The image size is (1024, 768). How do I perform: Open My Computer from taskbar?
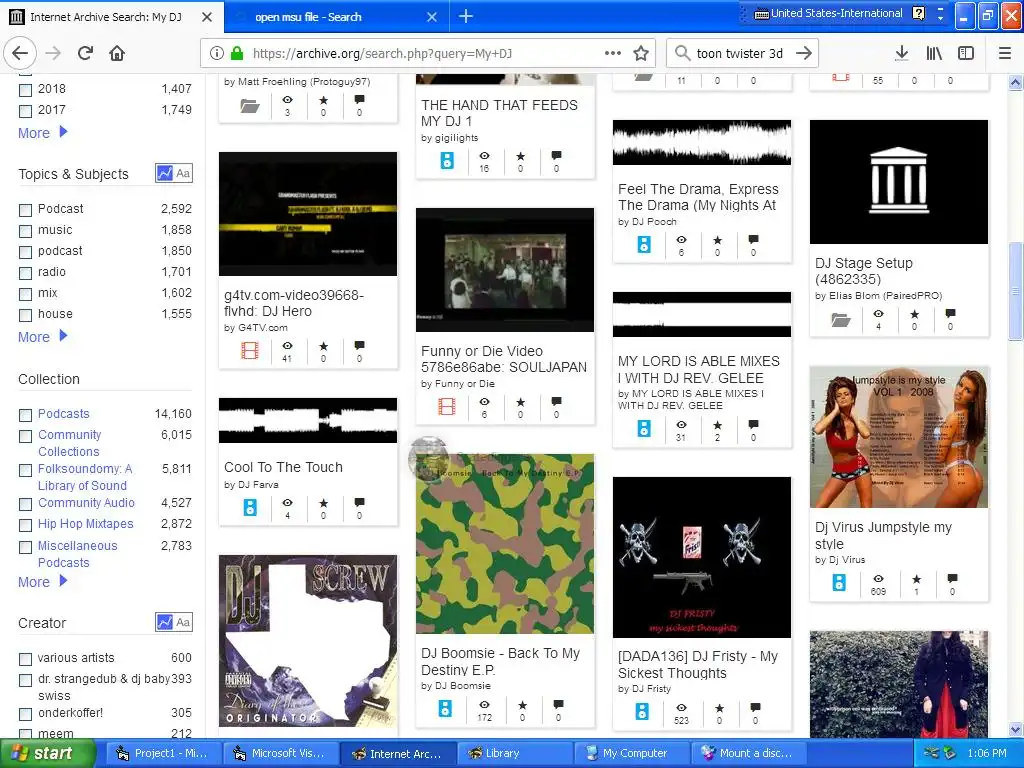click(x=632, y=753)
